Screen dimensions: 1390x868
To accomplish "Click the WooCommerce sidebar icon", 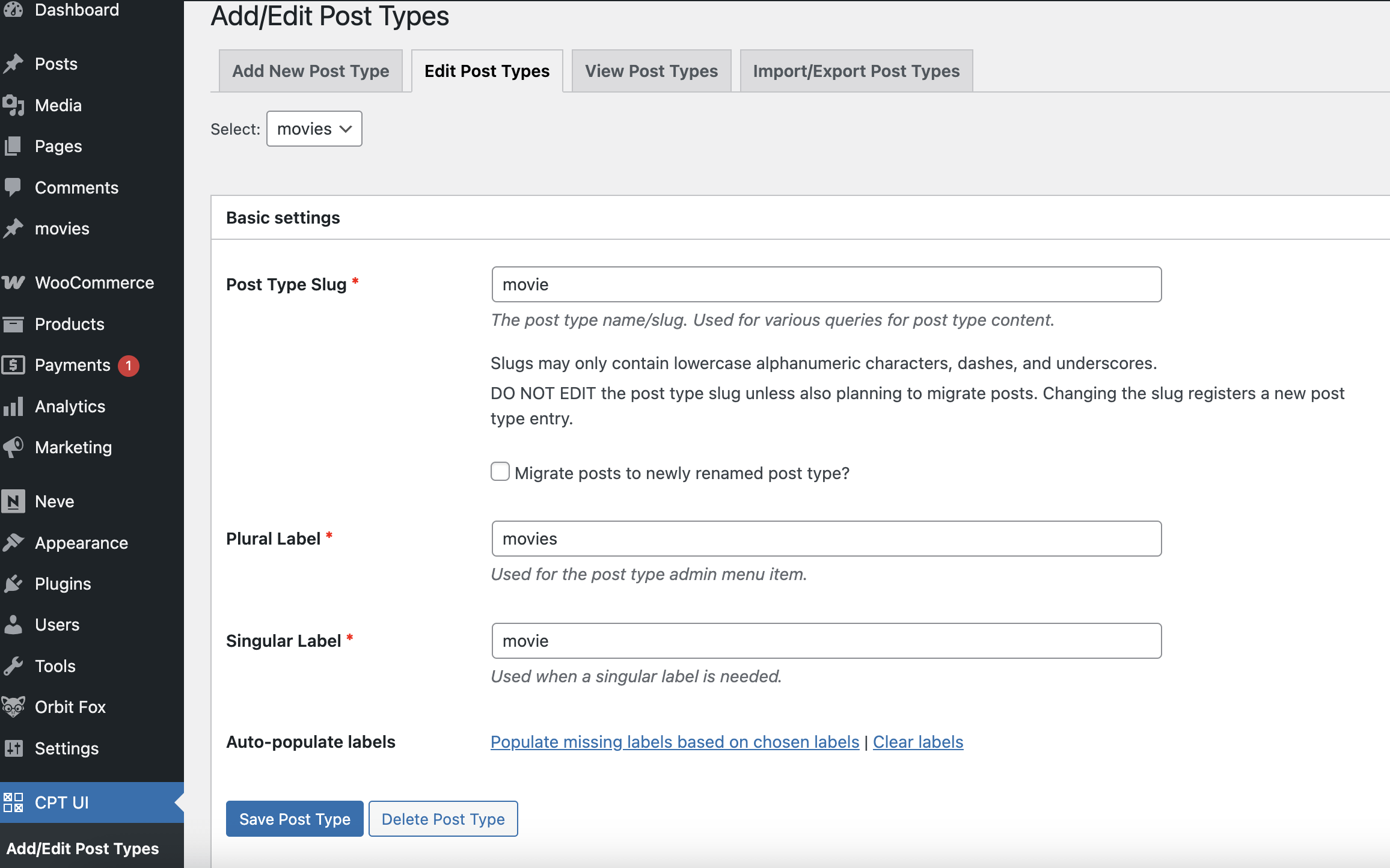I will click(13, 283).
